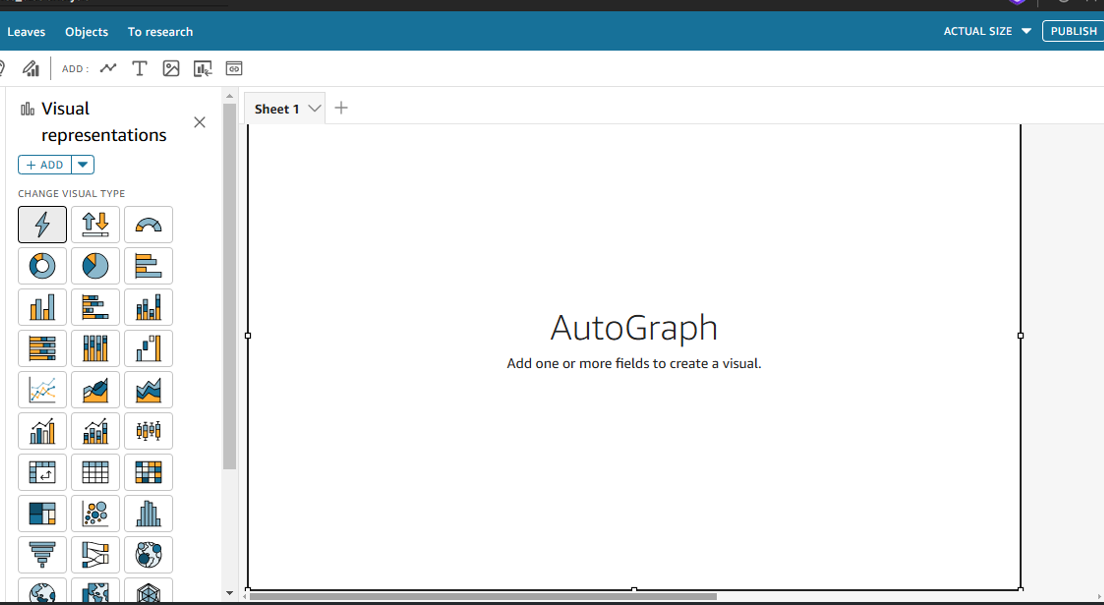Select the pie chart visual type
The width and height of the screenshot is (1104, 605).
click(95, 266)
